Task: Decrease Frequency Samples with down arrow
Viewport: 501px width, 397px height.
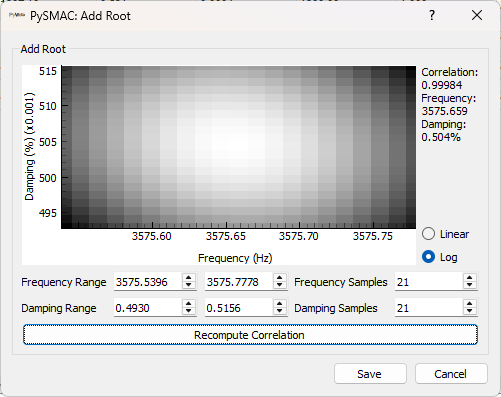Action: (470, 286)
